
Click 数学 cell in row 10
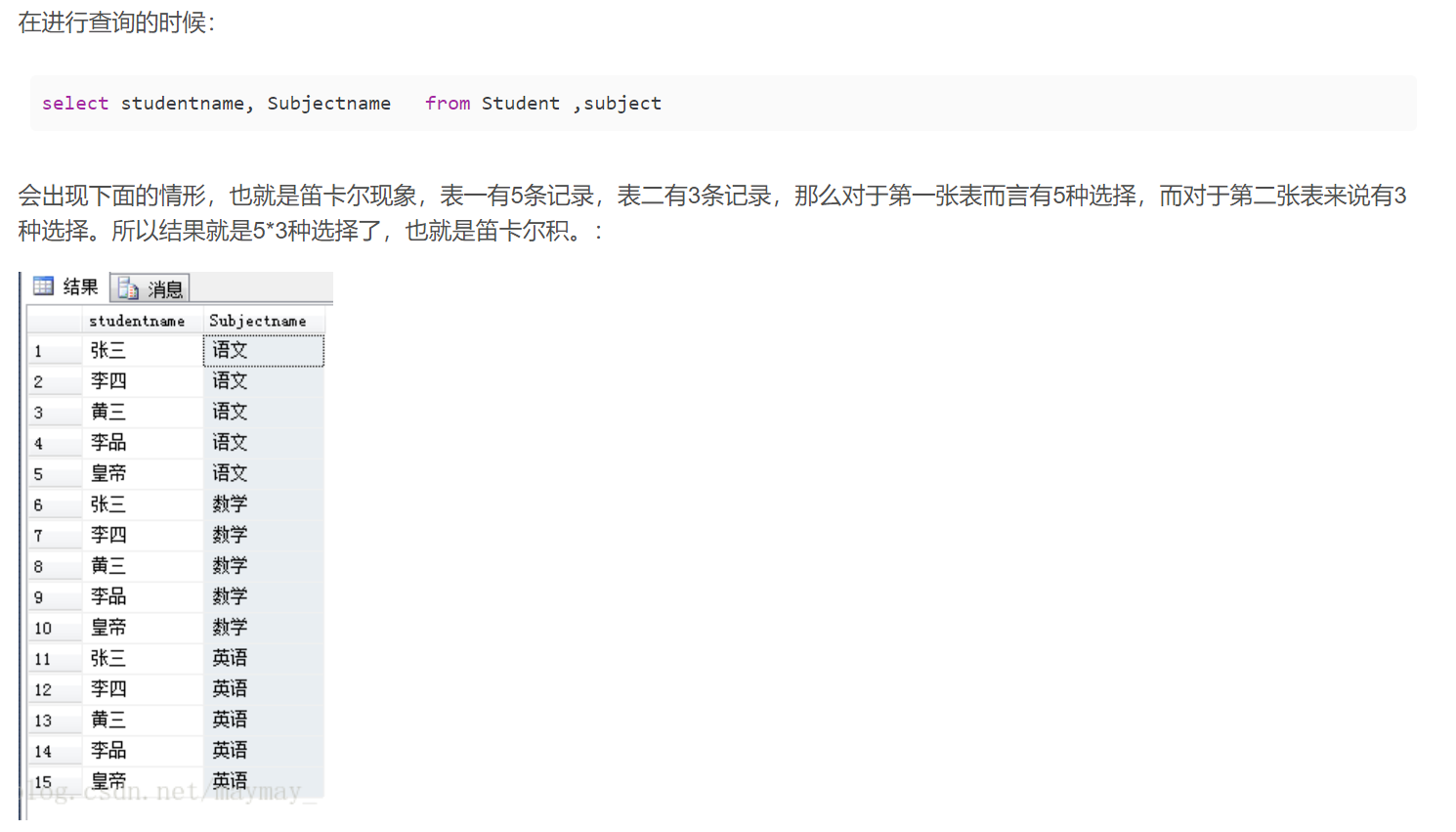(263, 628)
